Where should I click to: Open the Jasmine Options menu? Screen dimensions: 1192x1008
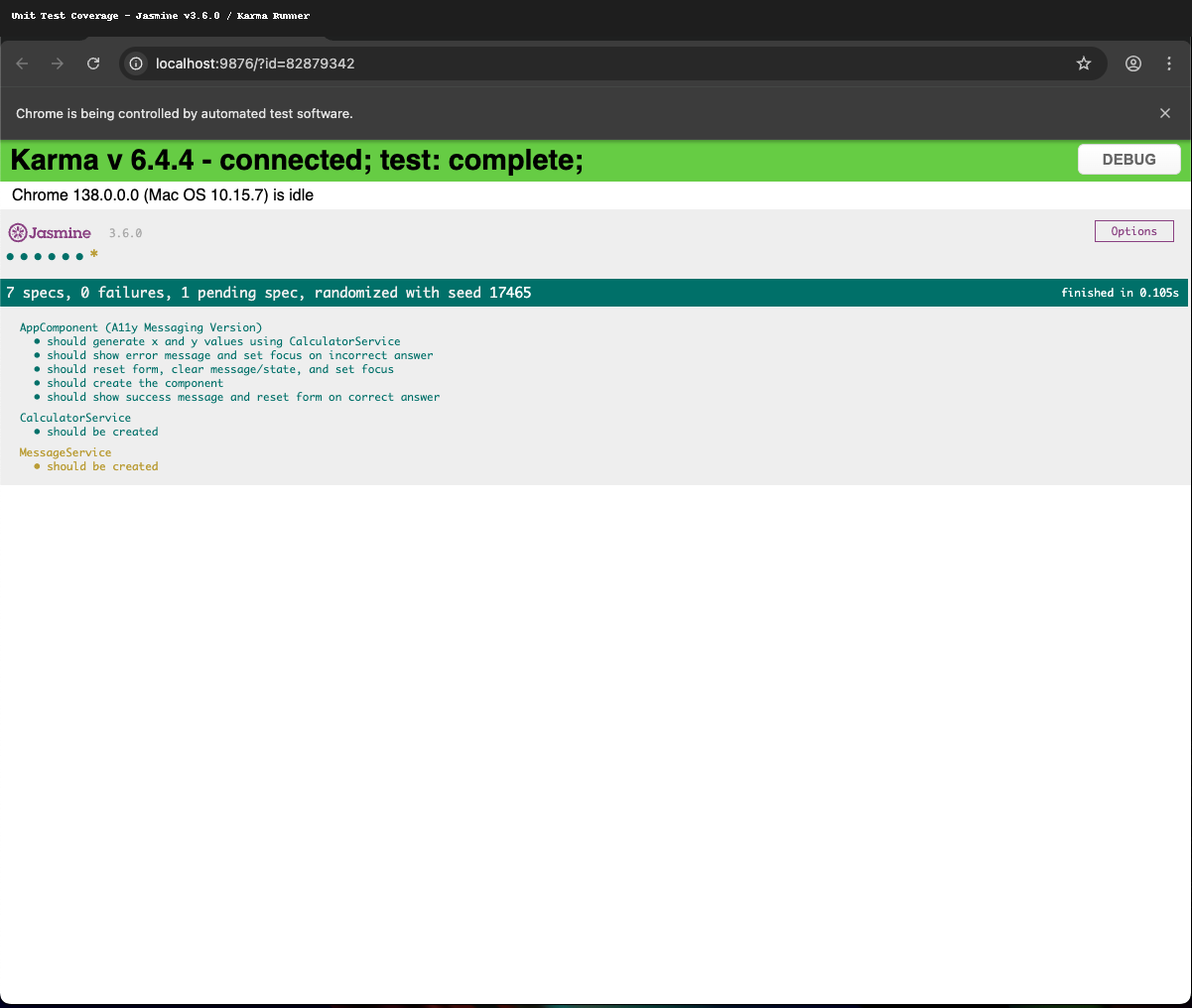point(1133,231)
